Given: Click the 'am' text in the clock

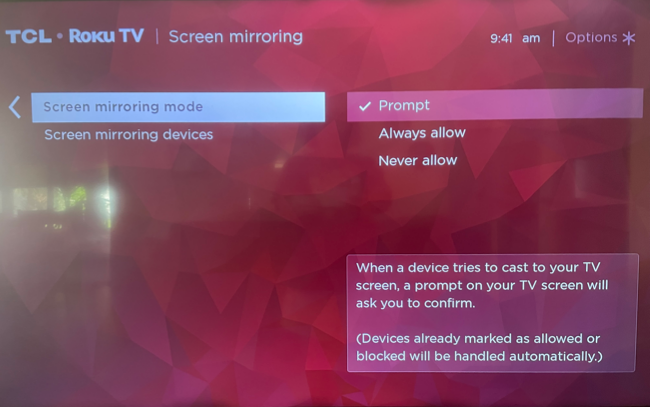Looking at the screenshot, I should pyautogui.click(x=531, y=39).
